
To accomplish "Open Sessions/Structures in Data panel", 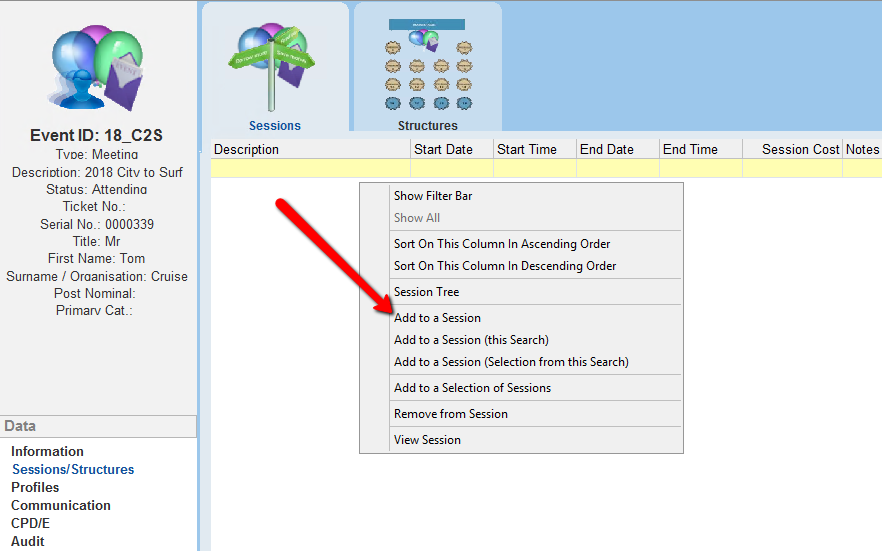I will pos(73,470).
